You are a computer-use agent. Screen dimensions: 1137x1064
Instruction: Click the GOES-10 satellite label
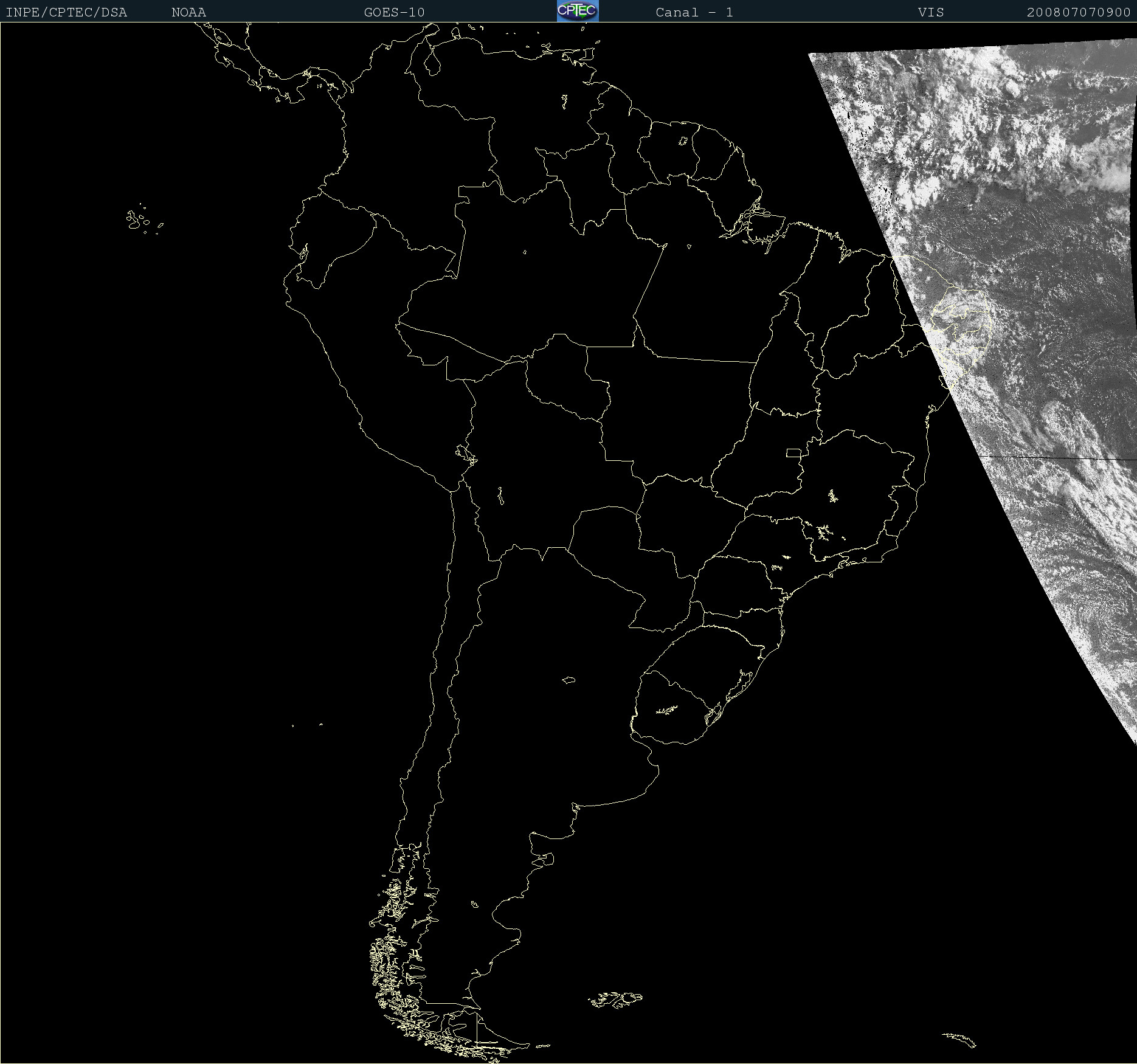394,12
